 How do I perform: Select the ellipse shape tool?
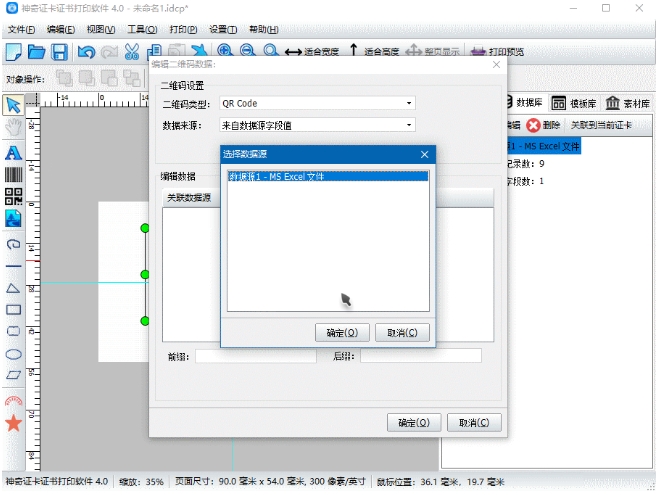tap(13, 355)
